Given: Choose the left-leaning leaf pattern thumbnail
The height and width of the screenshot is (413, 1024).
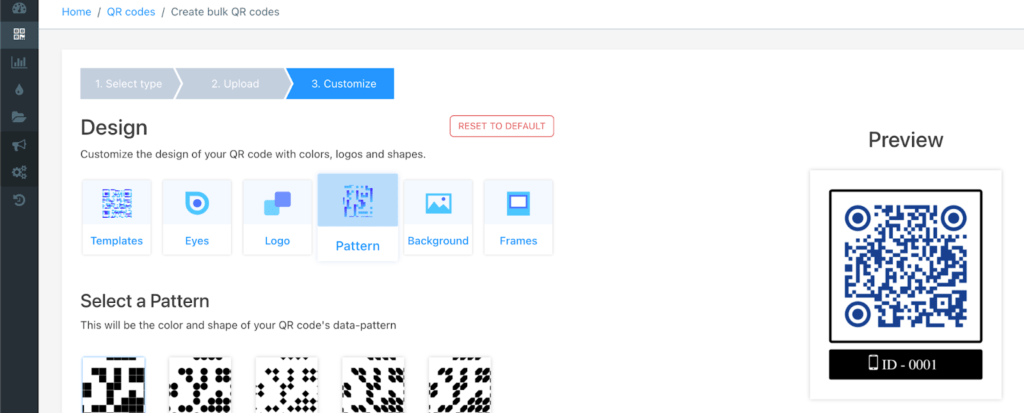Looking at the screenshot, I should tap(374, 384).
